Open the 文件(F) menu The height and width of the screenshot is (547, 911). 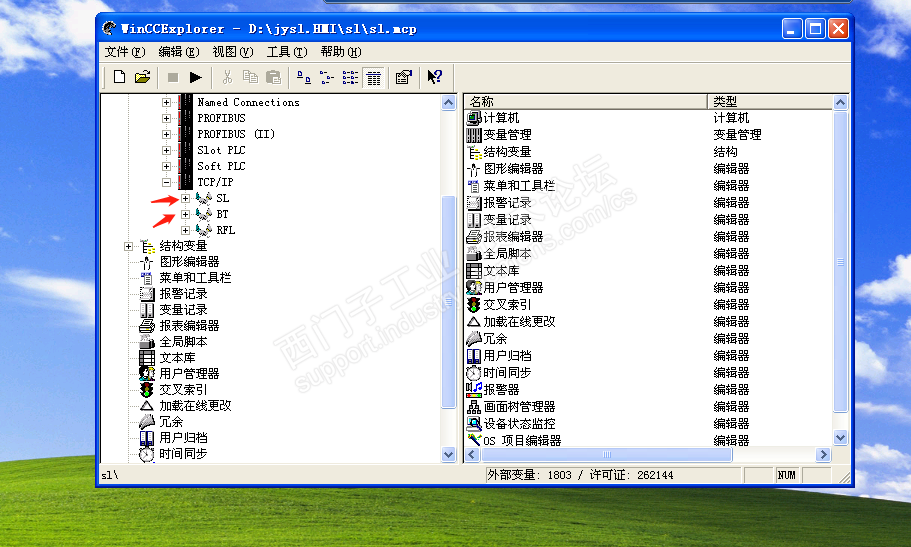tap(124, 52)
